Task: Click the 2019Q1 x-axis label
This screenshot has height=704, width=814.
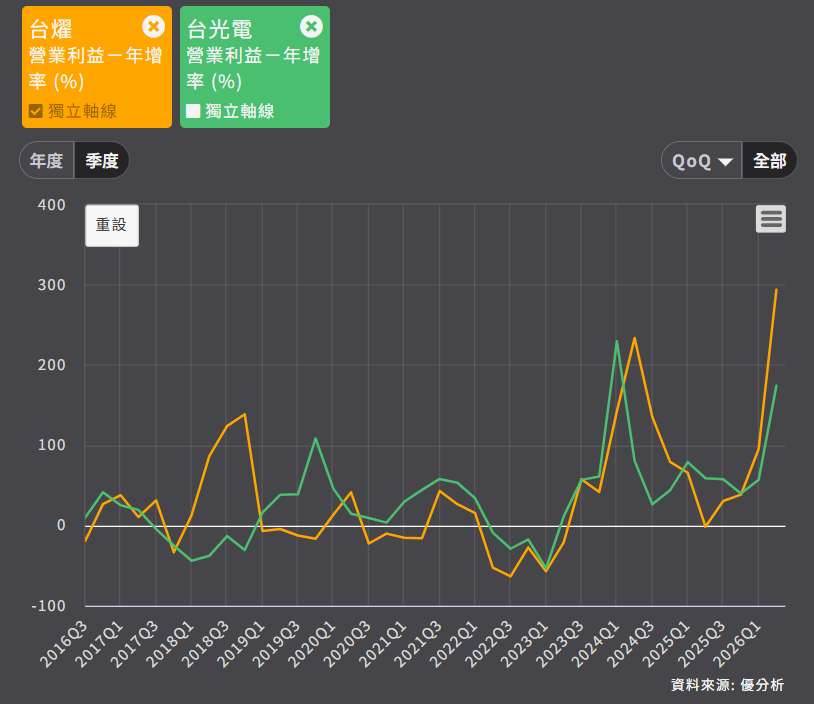Action: click(241, 643)
